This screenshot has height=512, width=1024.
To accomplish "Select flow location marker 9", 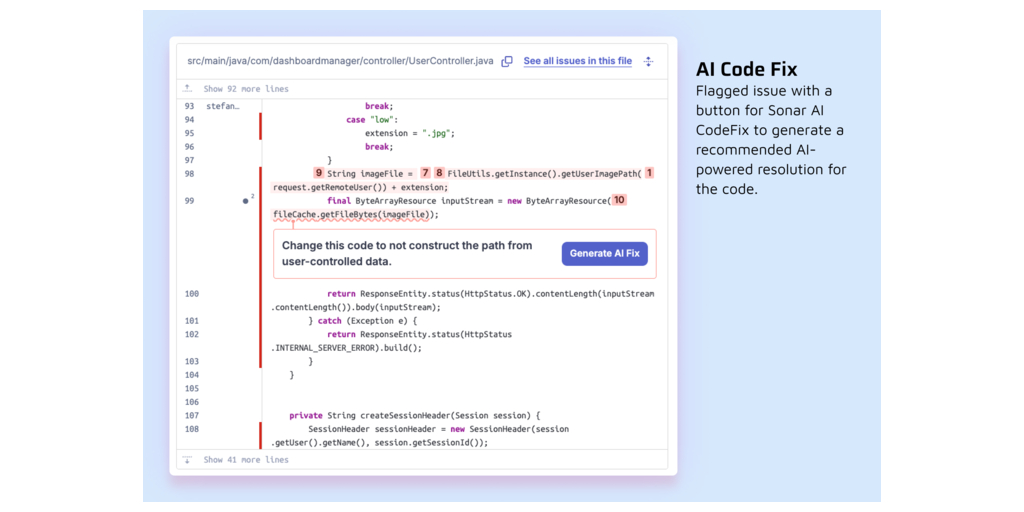I will (319, 173).
